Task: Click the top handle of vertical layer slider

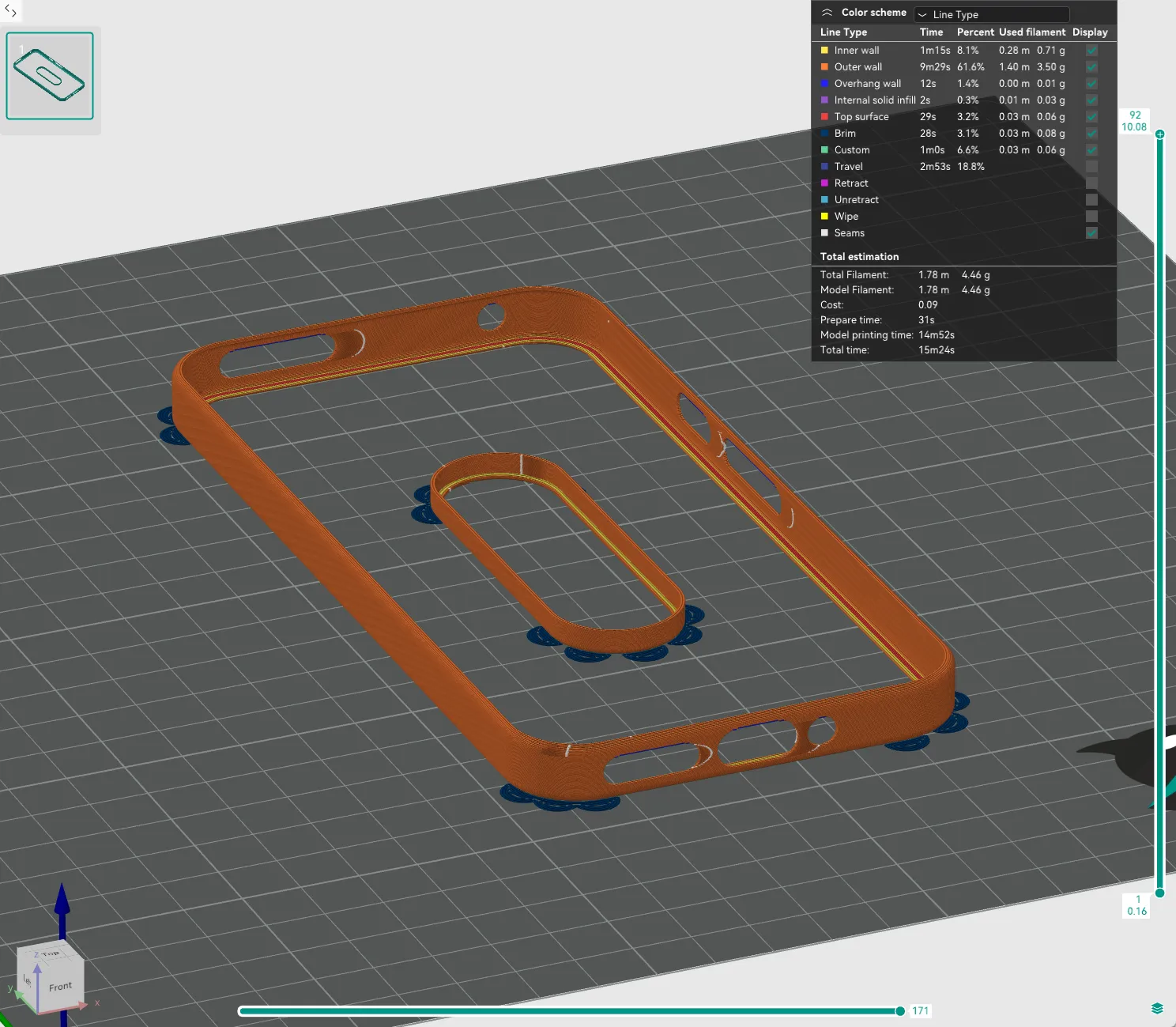Action: [1159, 134]
